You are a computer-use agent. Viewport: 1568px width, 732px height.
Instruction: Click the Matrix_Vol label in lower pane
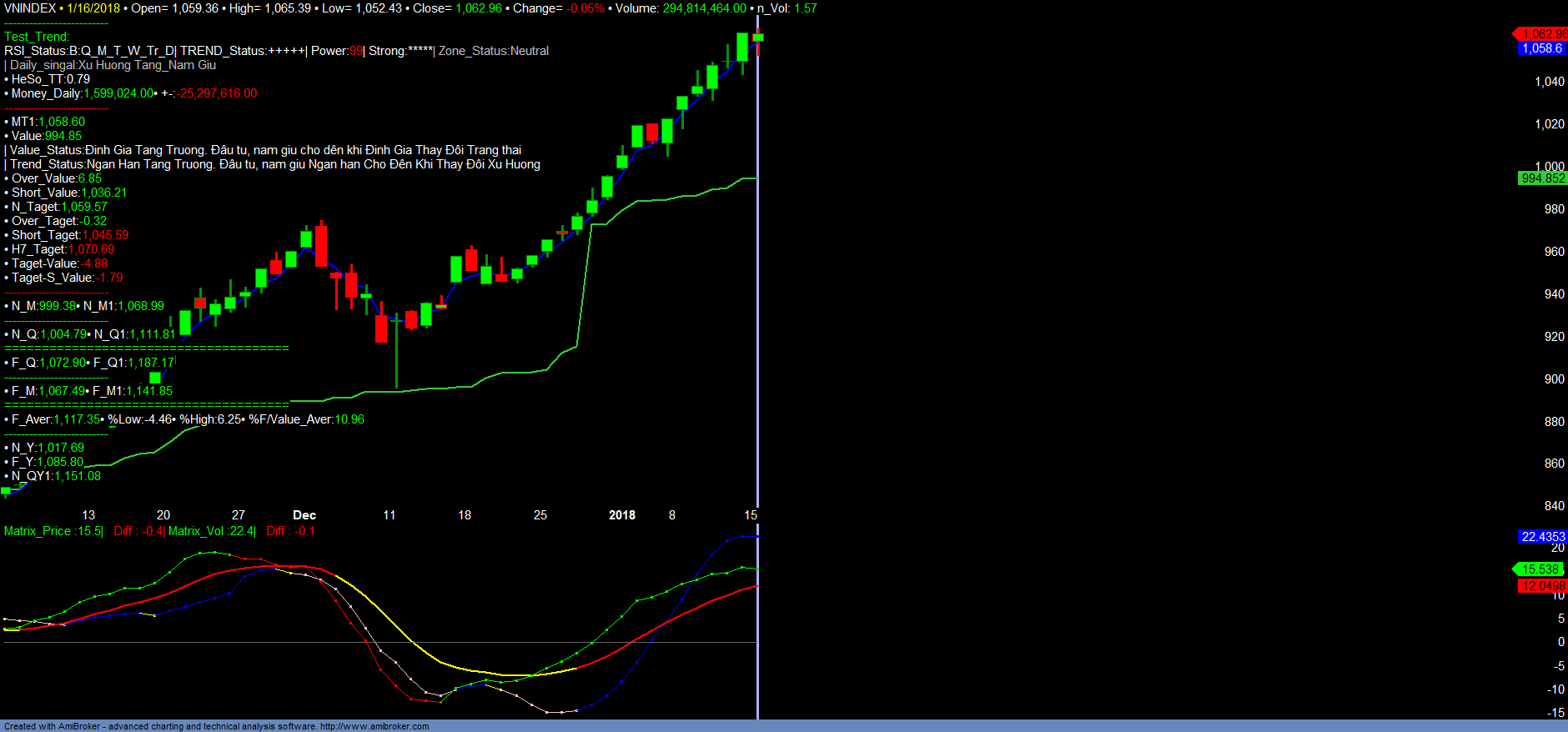tap(196, 531)
